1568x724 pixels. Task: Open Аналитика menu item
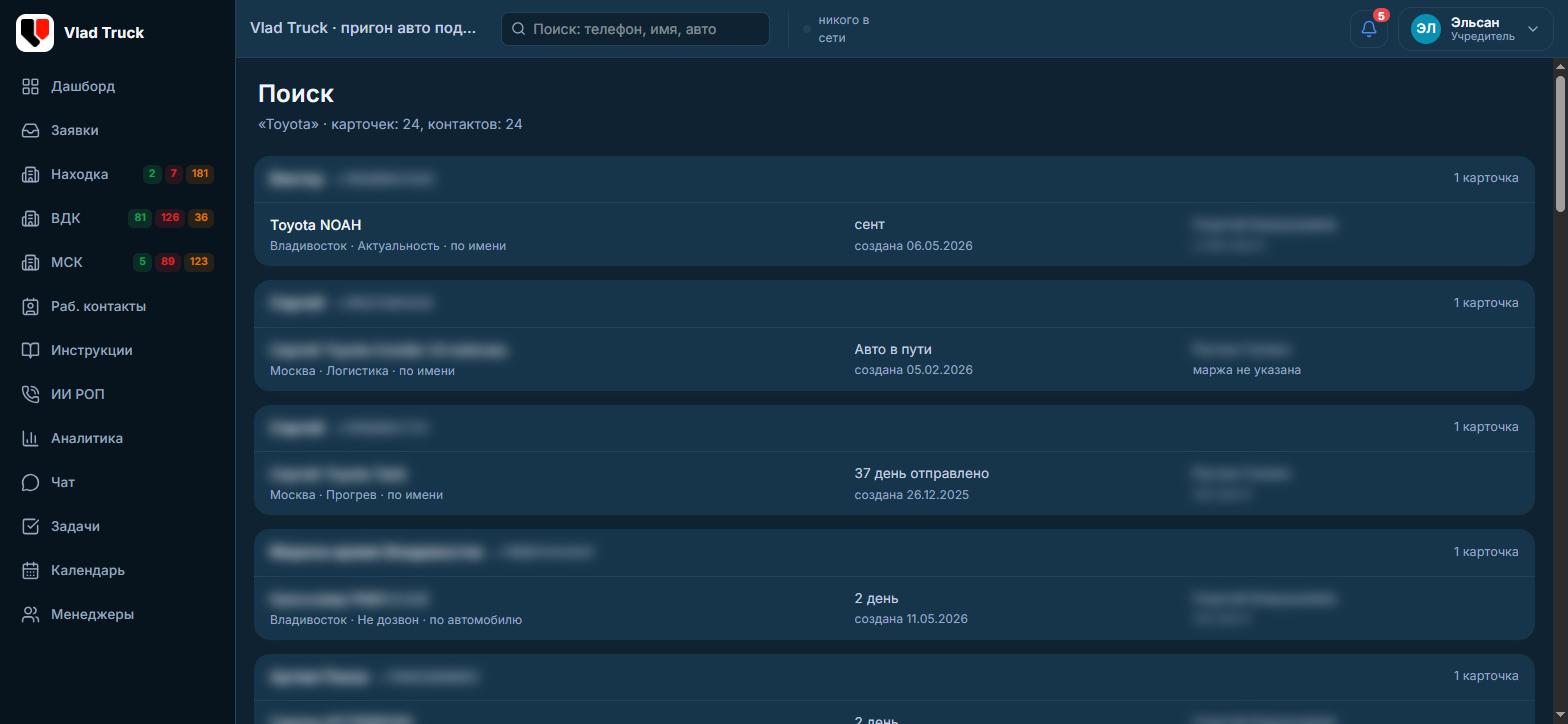tap(118, 439)
